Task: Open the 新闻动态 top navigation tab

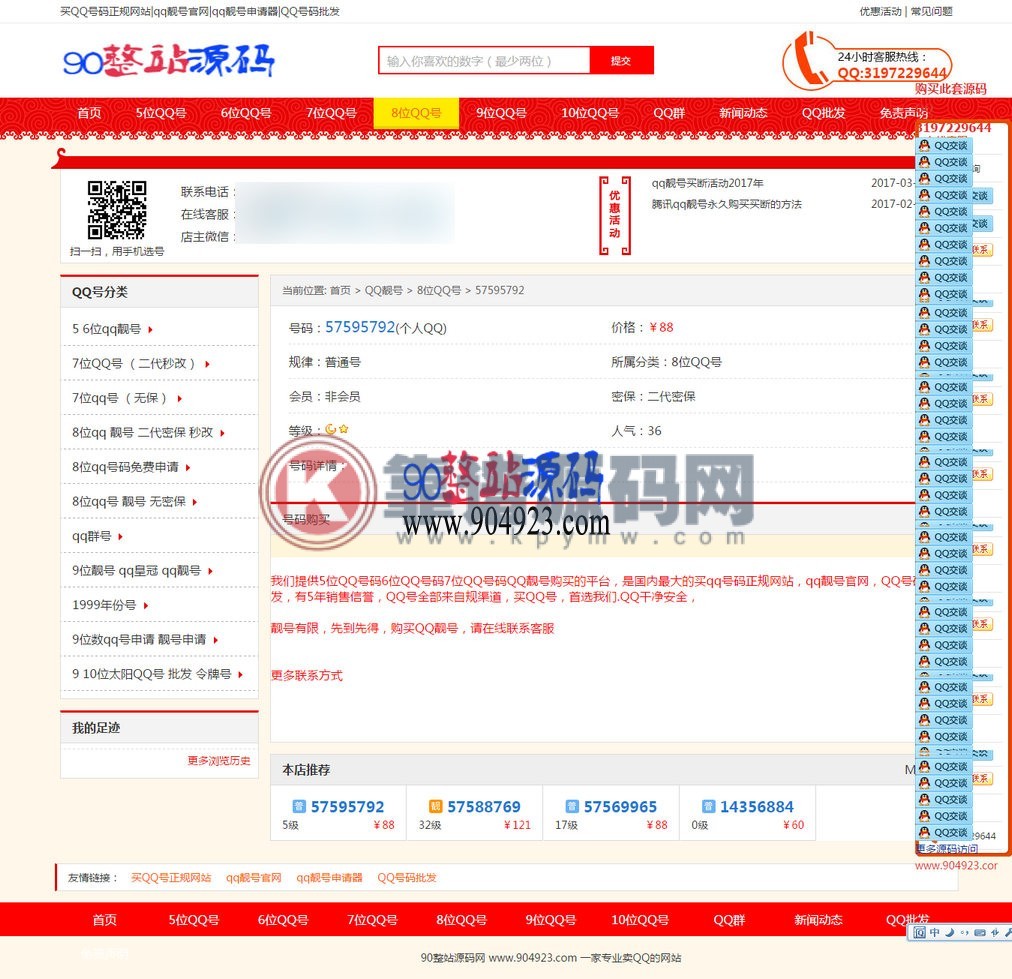Action: (744, 113)
